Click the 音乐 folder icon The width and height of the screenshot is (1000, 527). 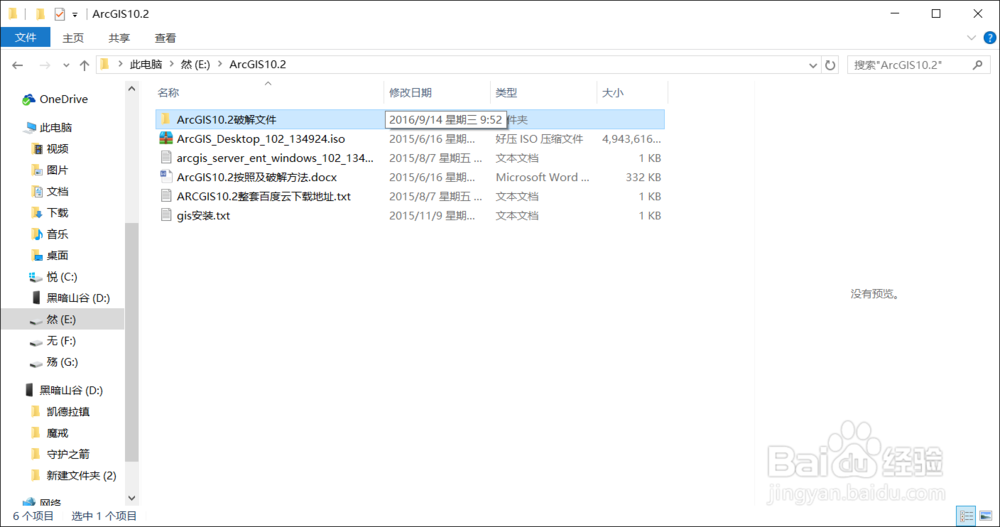pos(37,234)
